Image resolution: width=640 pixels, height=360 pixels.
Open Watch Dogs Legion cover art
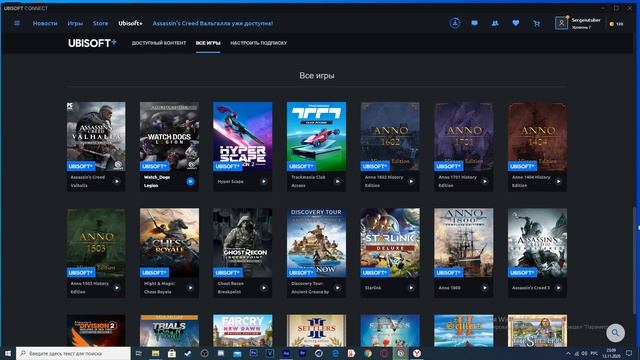[x=169, y=136]
